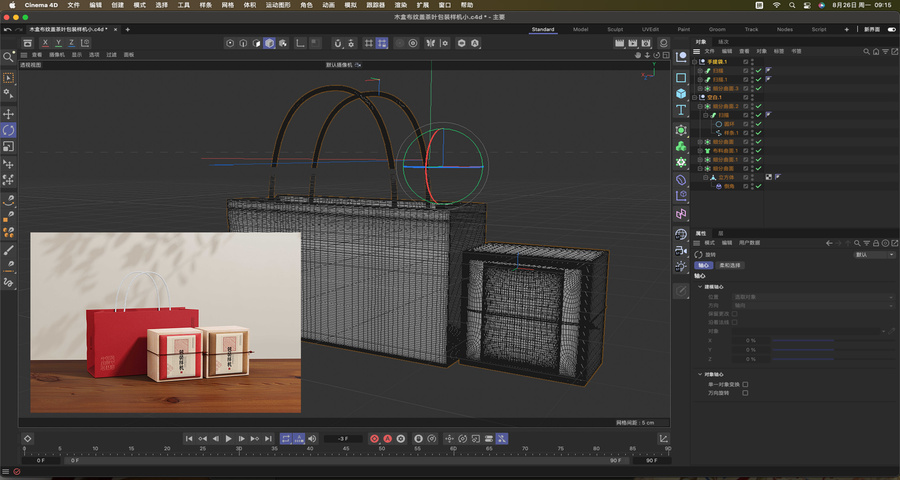The height and width of the screenshot is (480, 900).
Task: Activate the live selection arrow tool
Action: point(9,78)
